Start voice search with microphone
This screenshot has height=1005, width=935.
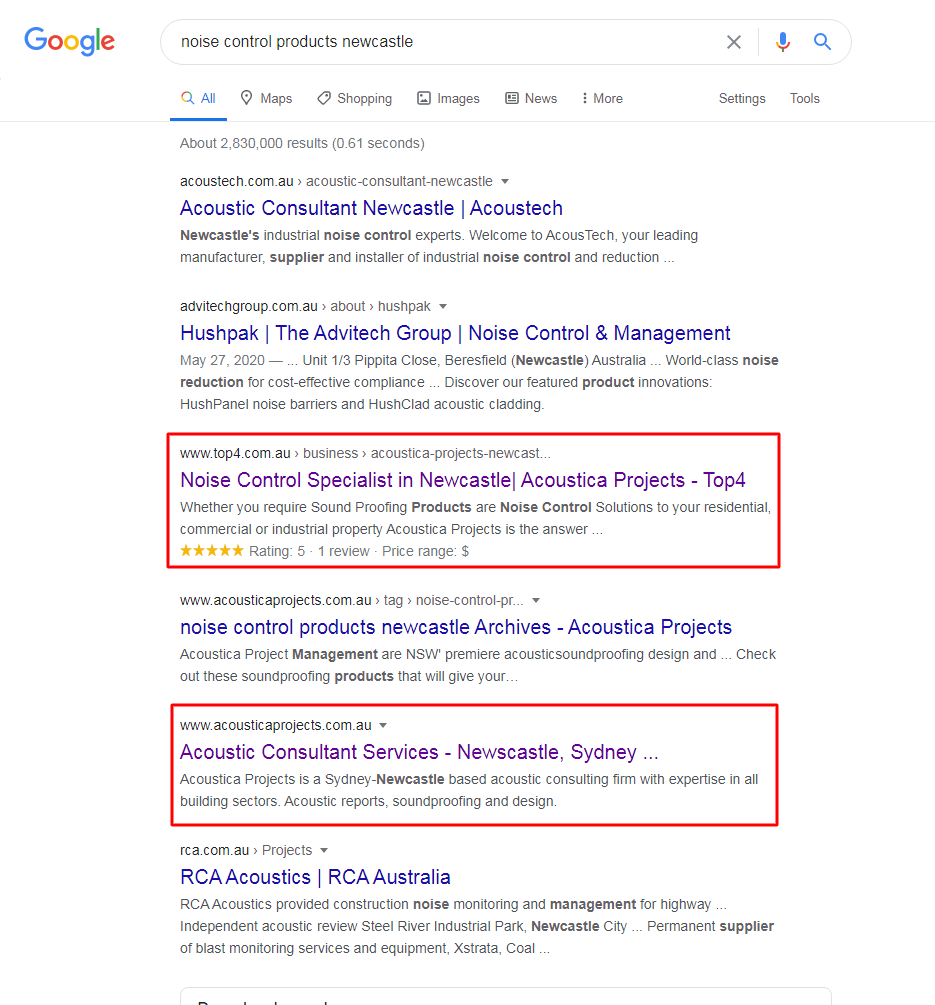click(x=783, y=42)
